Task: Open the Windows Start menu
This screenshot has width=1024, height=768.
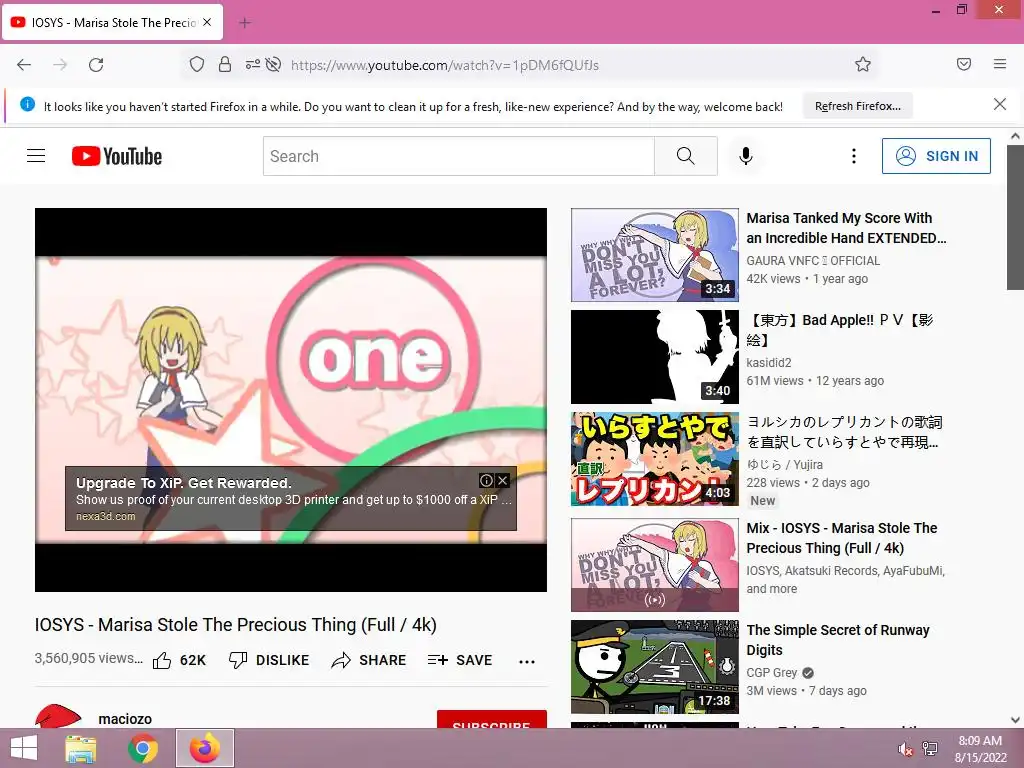Action: coord(24,748)
